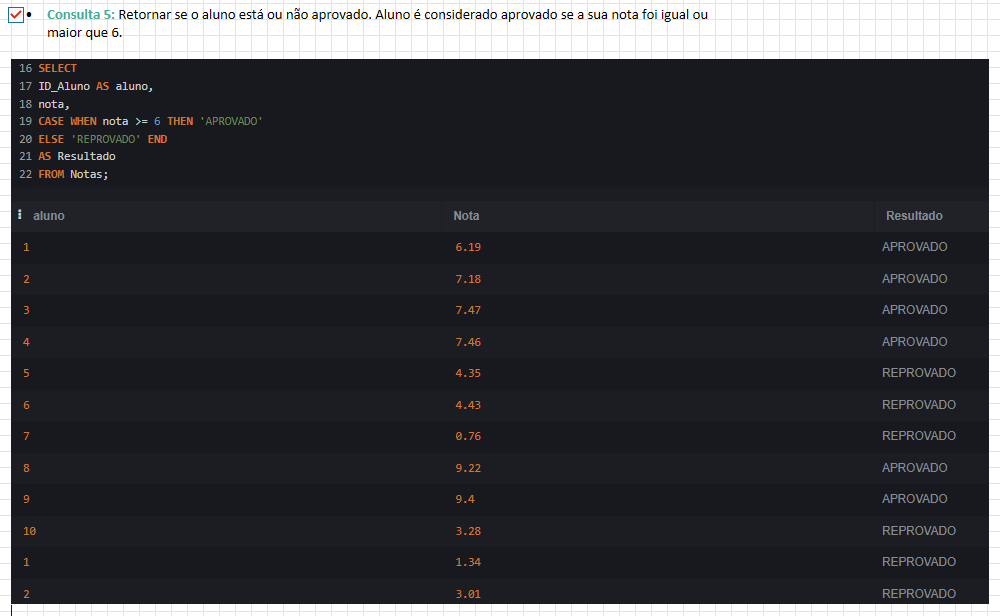Select the nota cell 0.76
Screen dimensions: 1000x616
[468, 437]
